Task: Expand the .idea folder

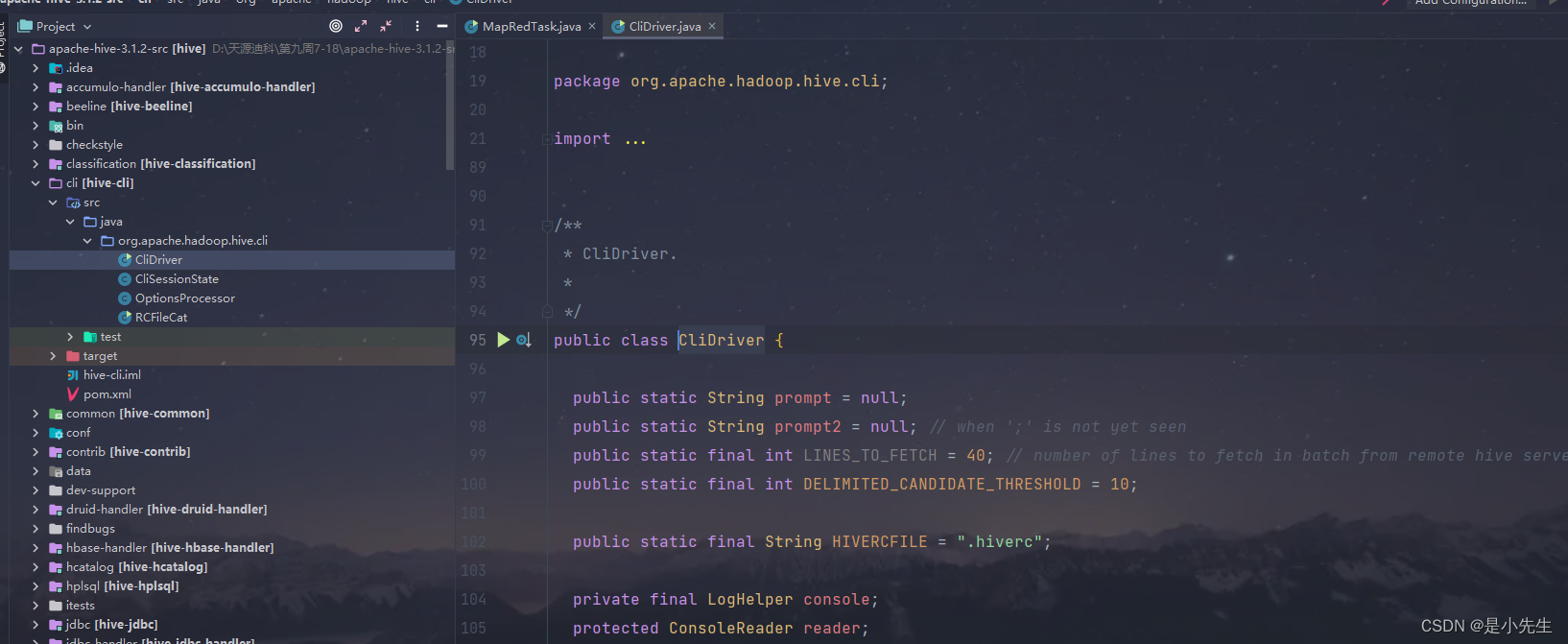Action: [36, 68]
